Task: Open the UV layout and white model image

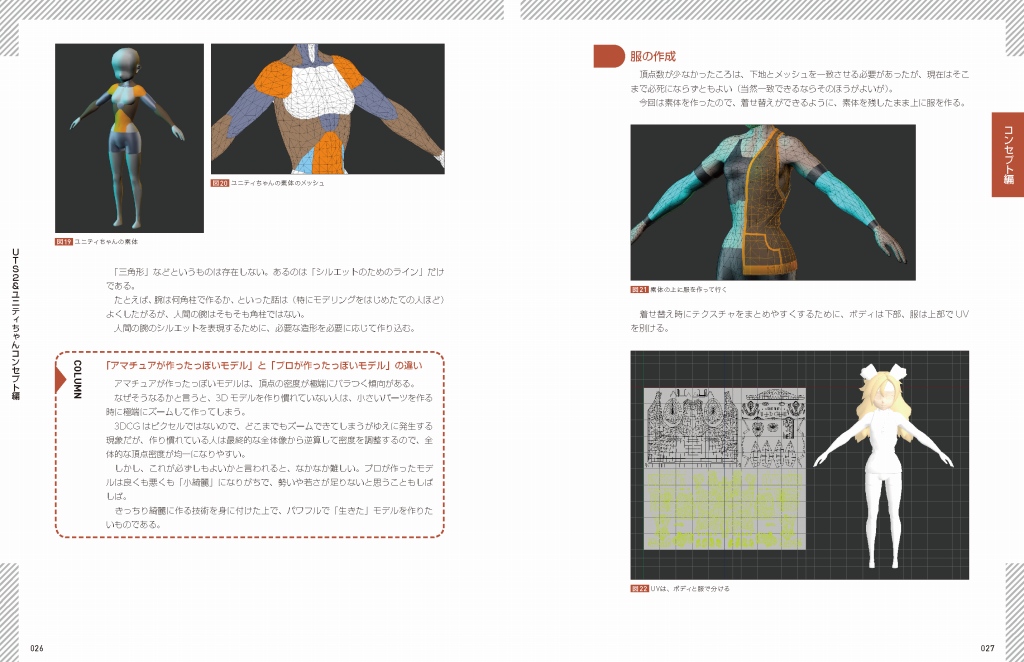Action: (x=799, y=465)
